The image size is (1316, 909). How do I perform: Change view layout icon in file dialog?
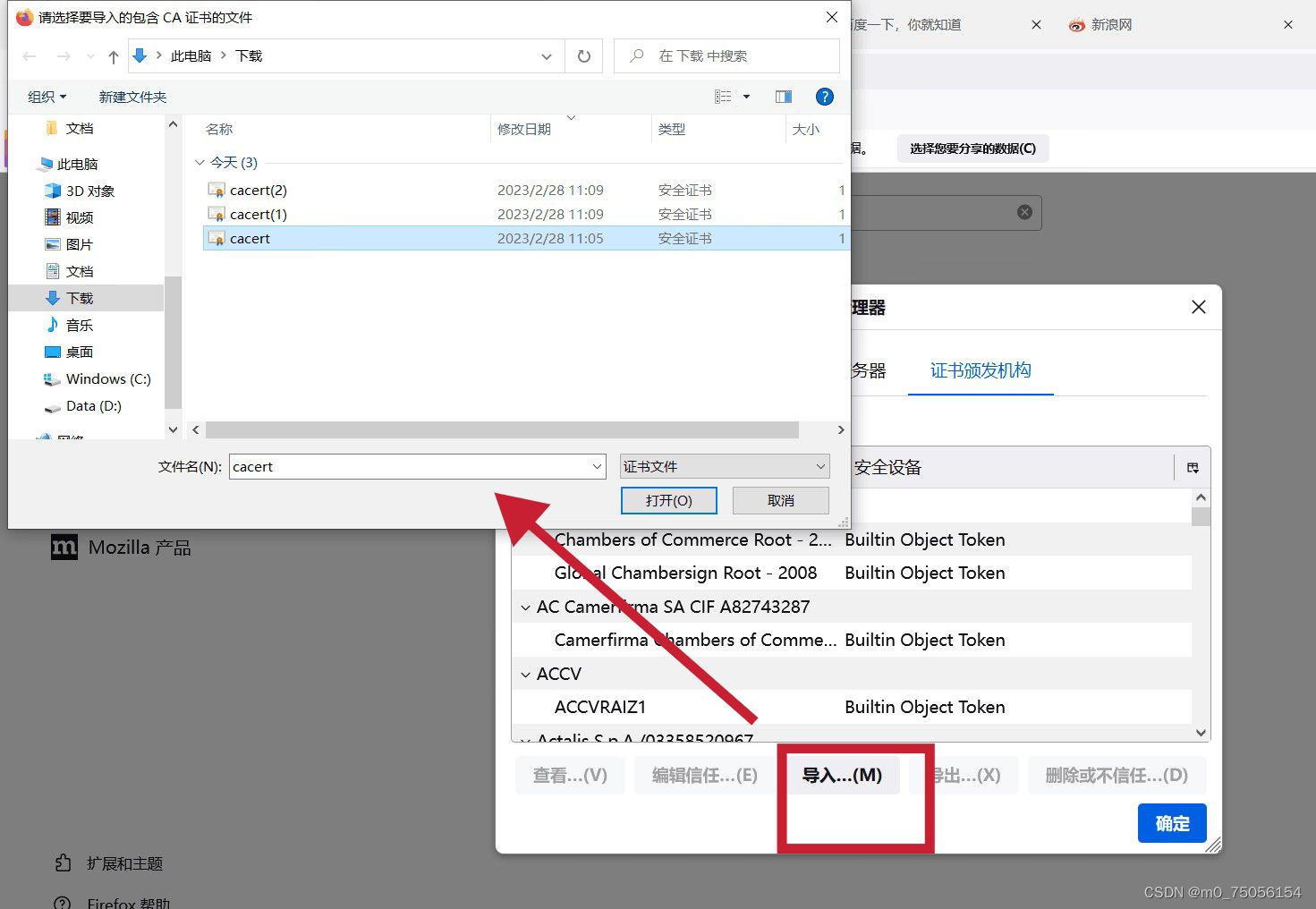click(723, 97)
